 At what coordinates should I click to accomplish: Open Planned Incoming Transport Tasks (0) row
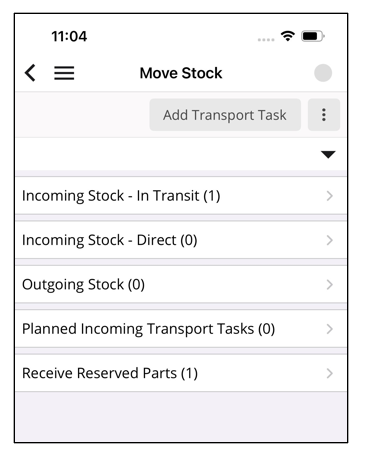(181, 329)
